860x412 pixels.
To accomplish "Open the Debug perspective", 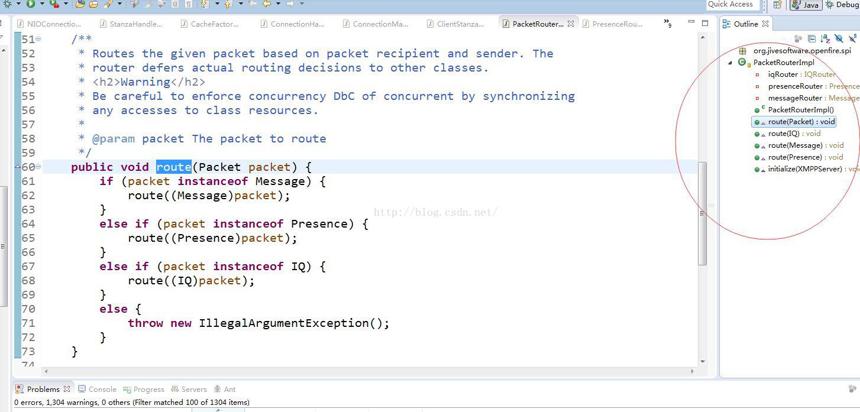I will [x=842, y=5].
